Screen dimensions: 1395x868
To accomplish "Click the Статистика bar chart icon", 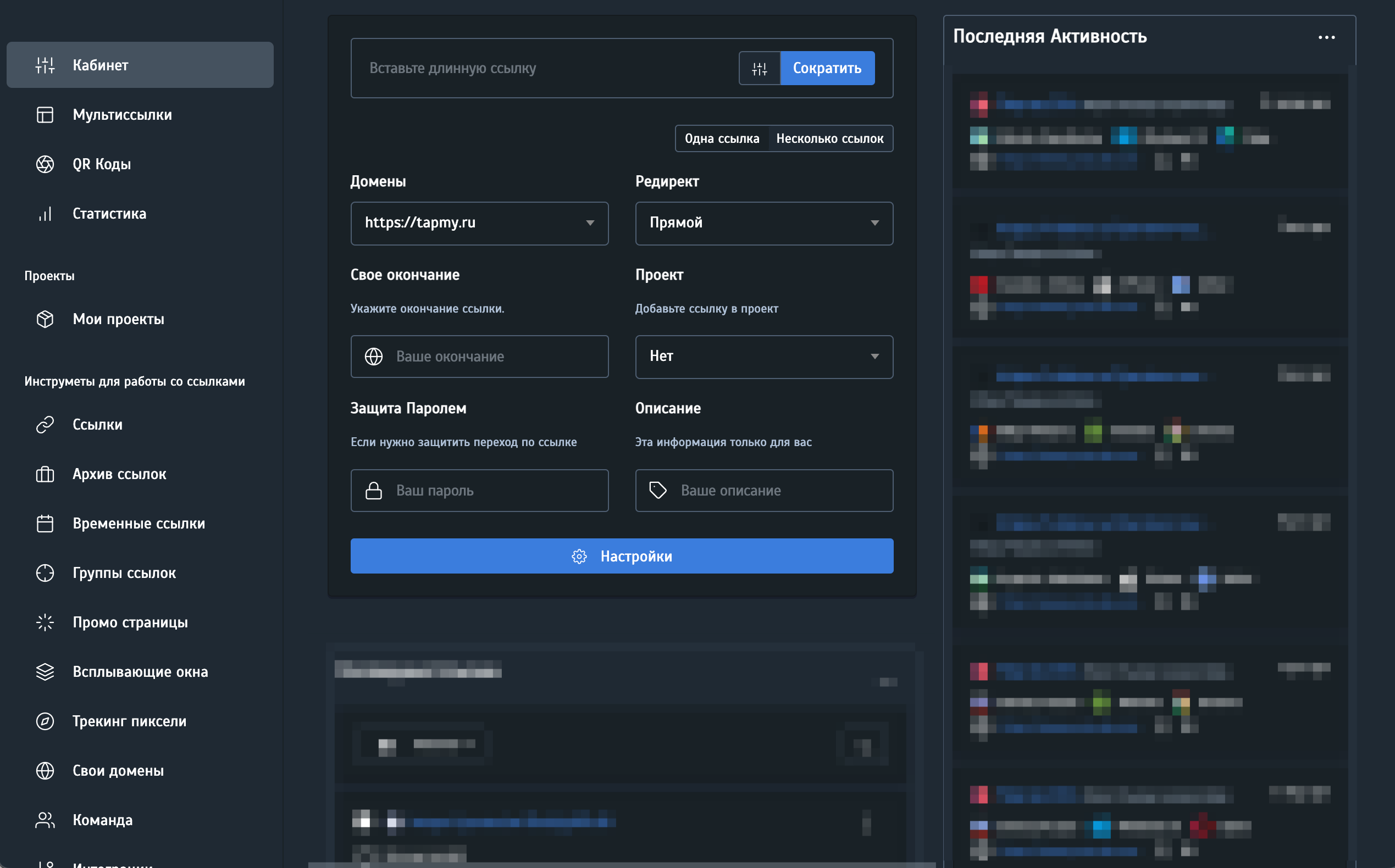I will [45, 214].
